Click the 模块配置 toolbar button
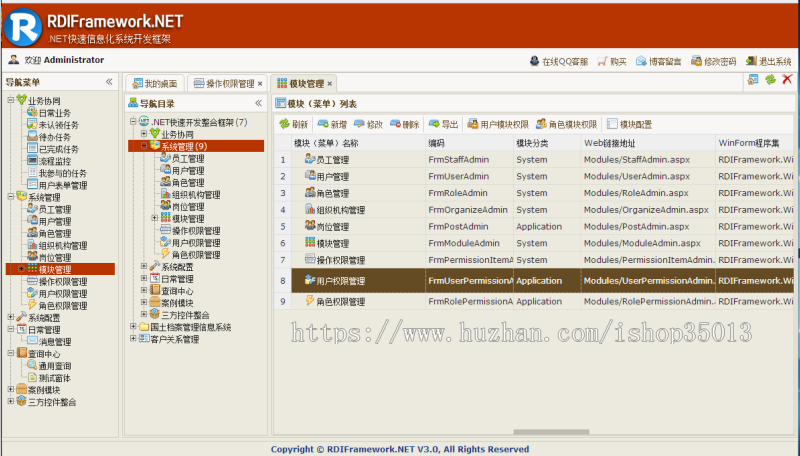Viewport: 800px width, 456px height. [x=630, y=124]
